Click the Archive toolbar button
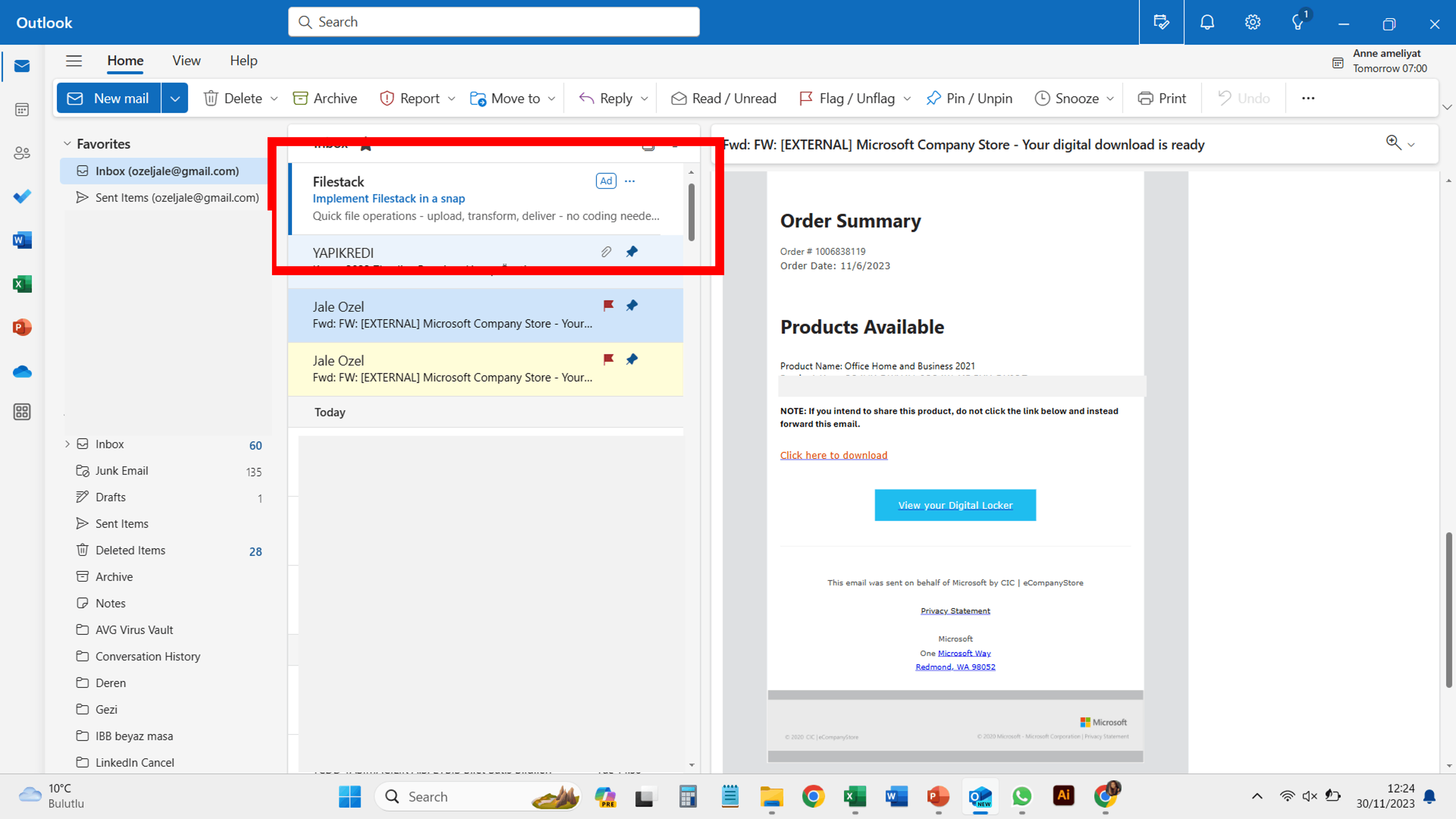The height and width of the screenshot is (819, 1456). coord(325,98)
